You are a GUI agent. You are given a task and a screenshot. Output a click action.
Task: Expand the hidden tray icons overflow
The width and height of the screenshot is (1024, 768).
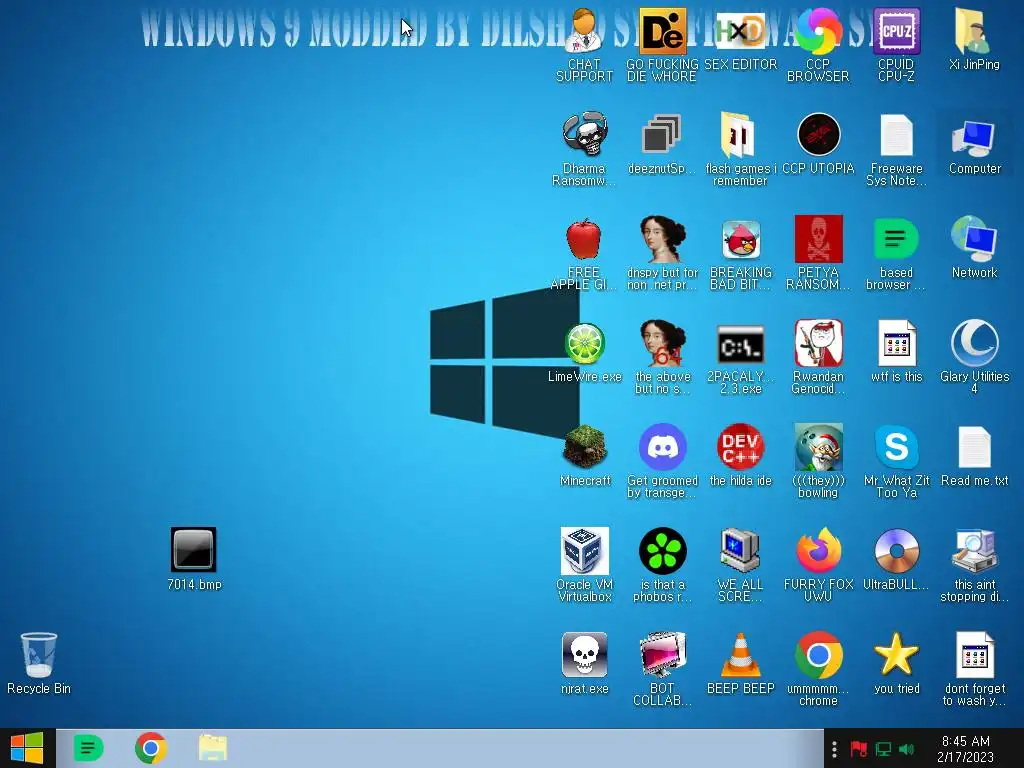coord(834,749)
